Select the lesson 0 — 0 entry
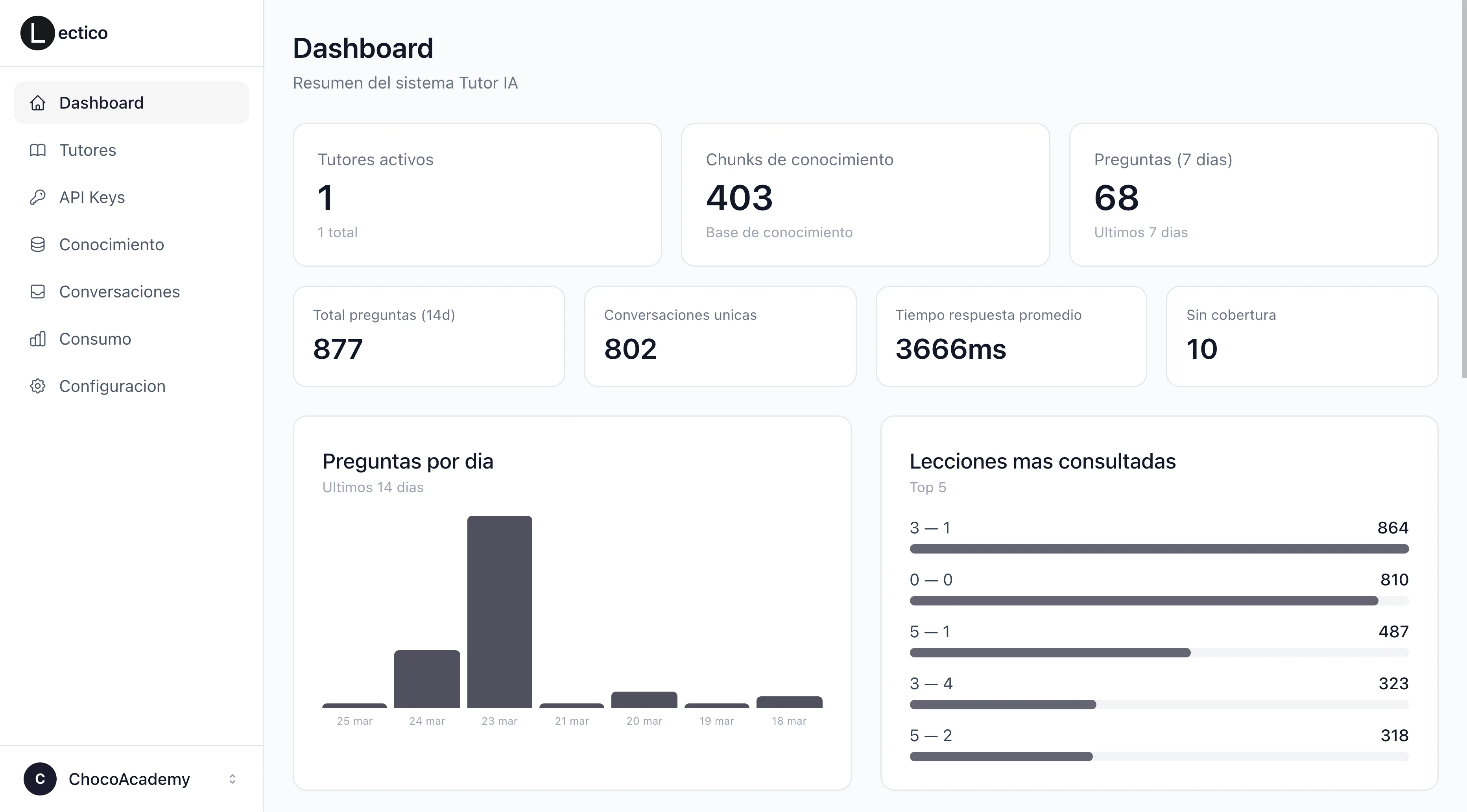 (x=930, y=579)
